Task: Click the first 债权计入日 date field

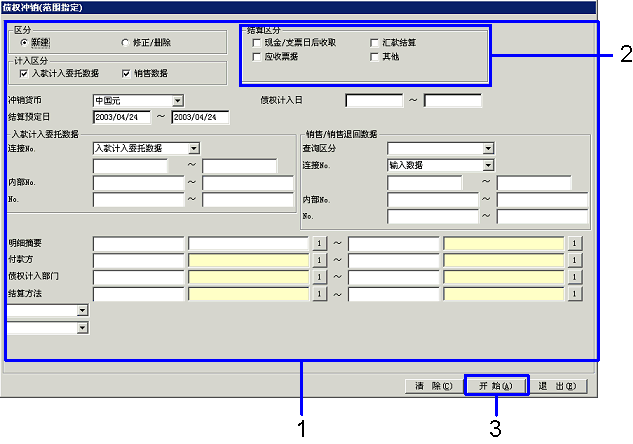Action: pyautogui.click(x=374, y=100)
